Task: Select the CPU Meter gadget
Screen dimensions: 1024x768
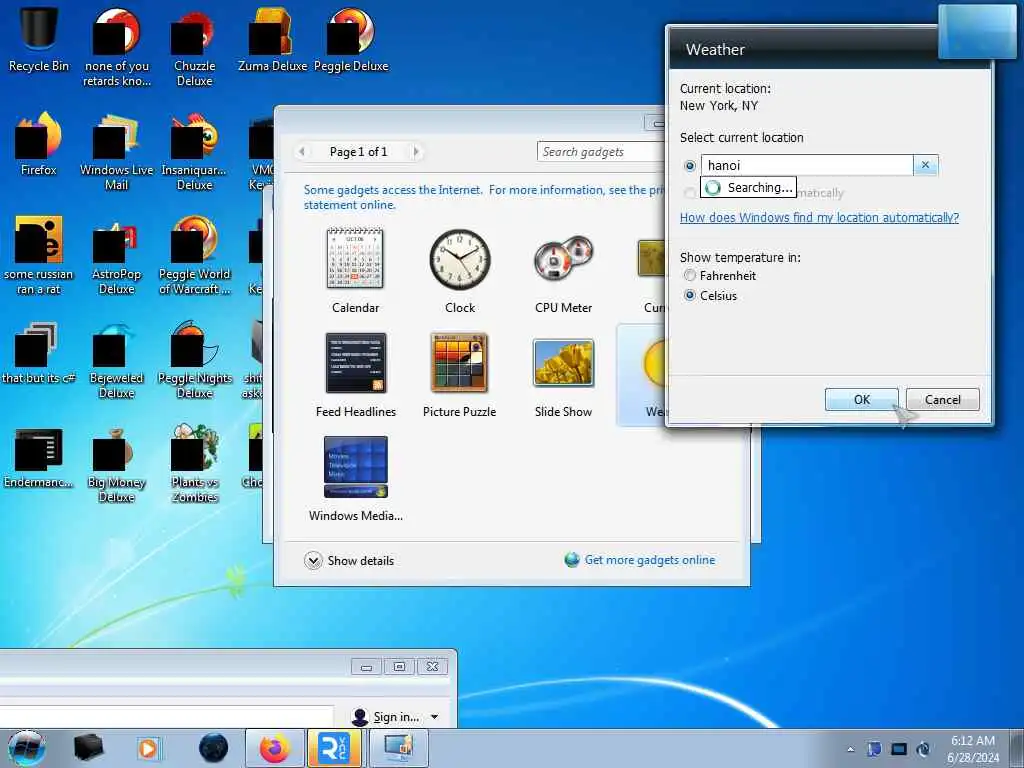Action: (x=563, y=270)
